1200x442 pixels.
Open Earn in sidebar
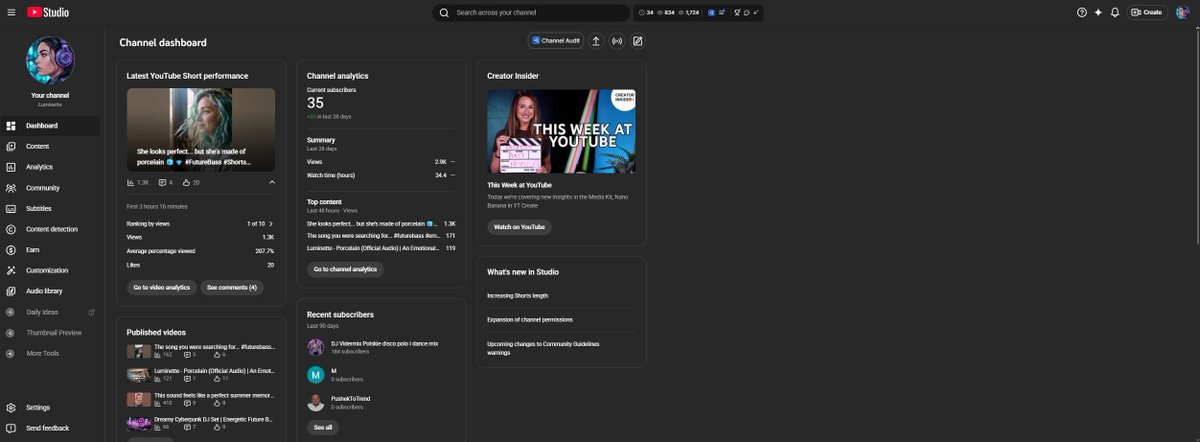(x=50, y=250)
